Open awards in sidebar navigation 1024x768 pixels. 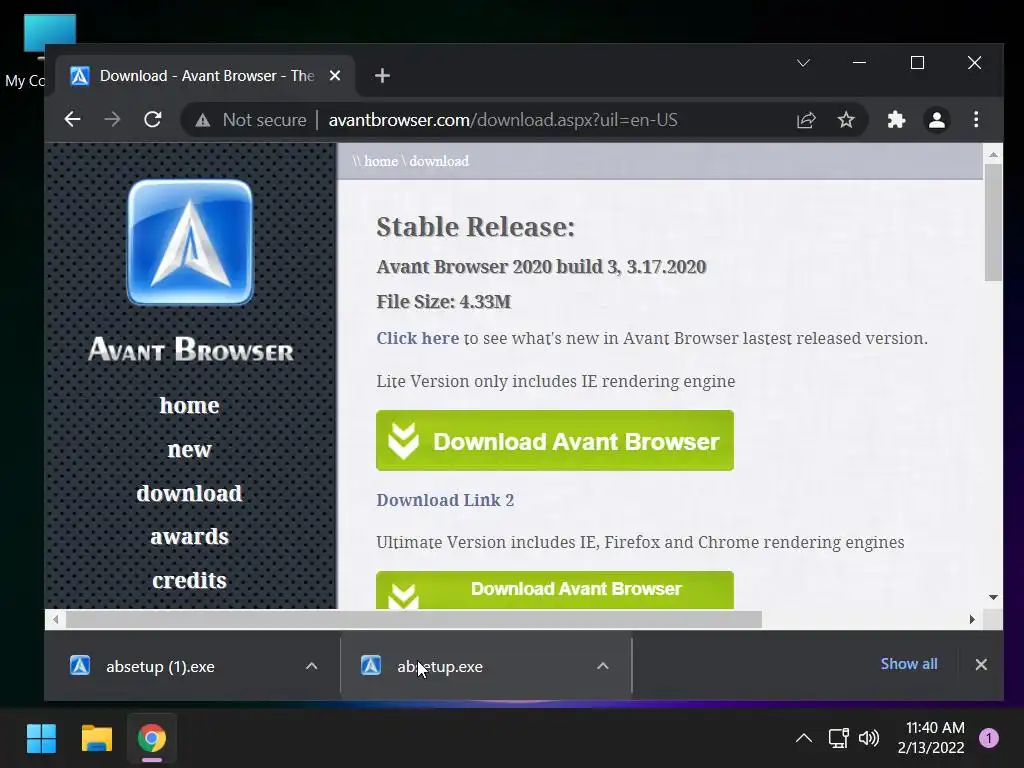coord(189,537)
